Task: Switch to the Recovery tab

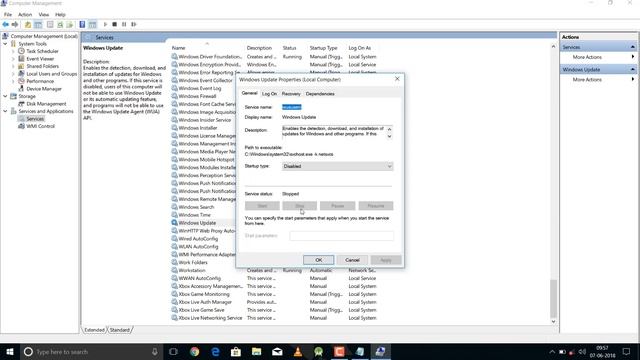Action: point(291,94)
